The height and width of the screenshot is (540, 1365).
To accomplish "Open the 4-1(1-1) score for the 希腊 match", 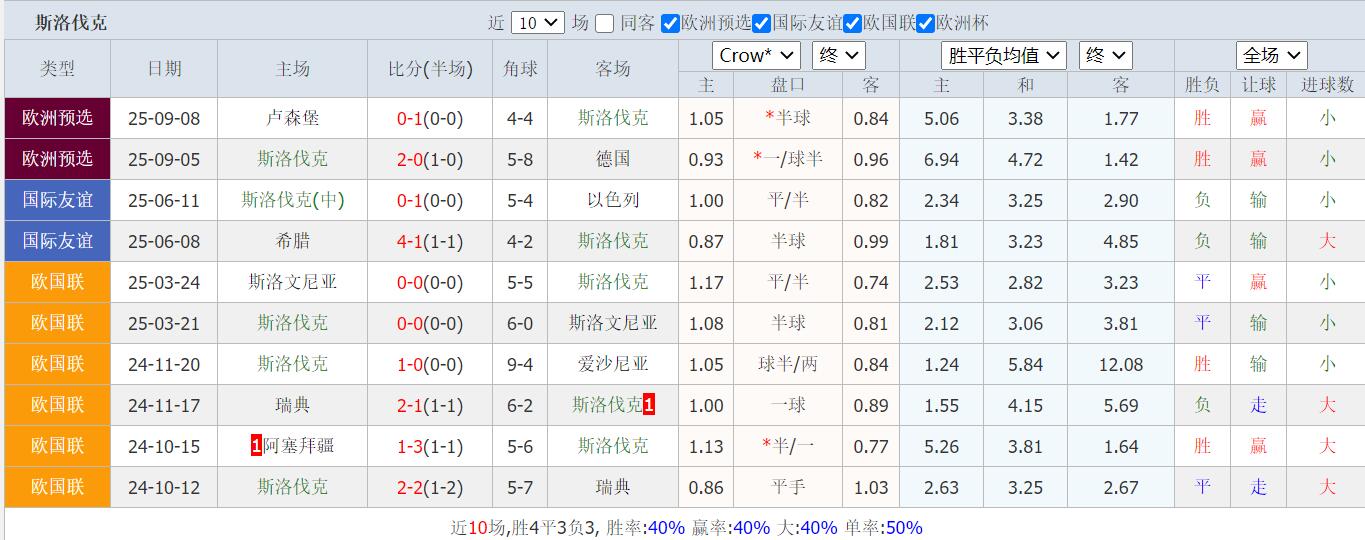I will (430, 241).
